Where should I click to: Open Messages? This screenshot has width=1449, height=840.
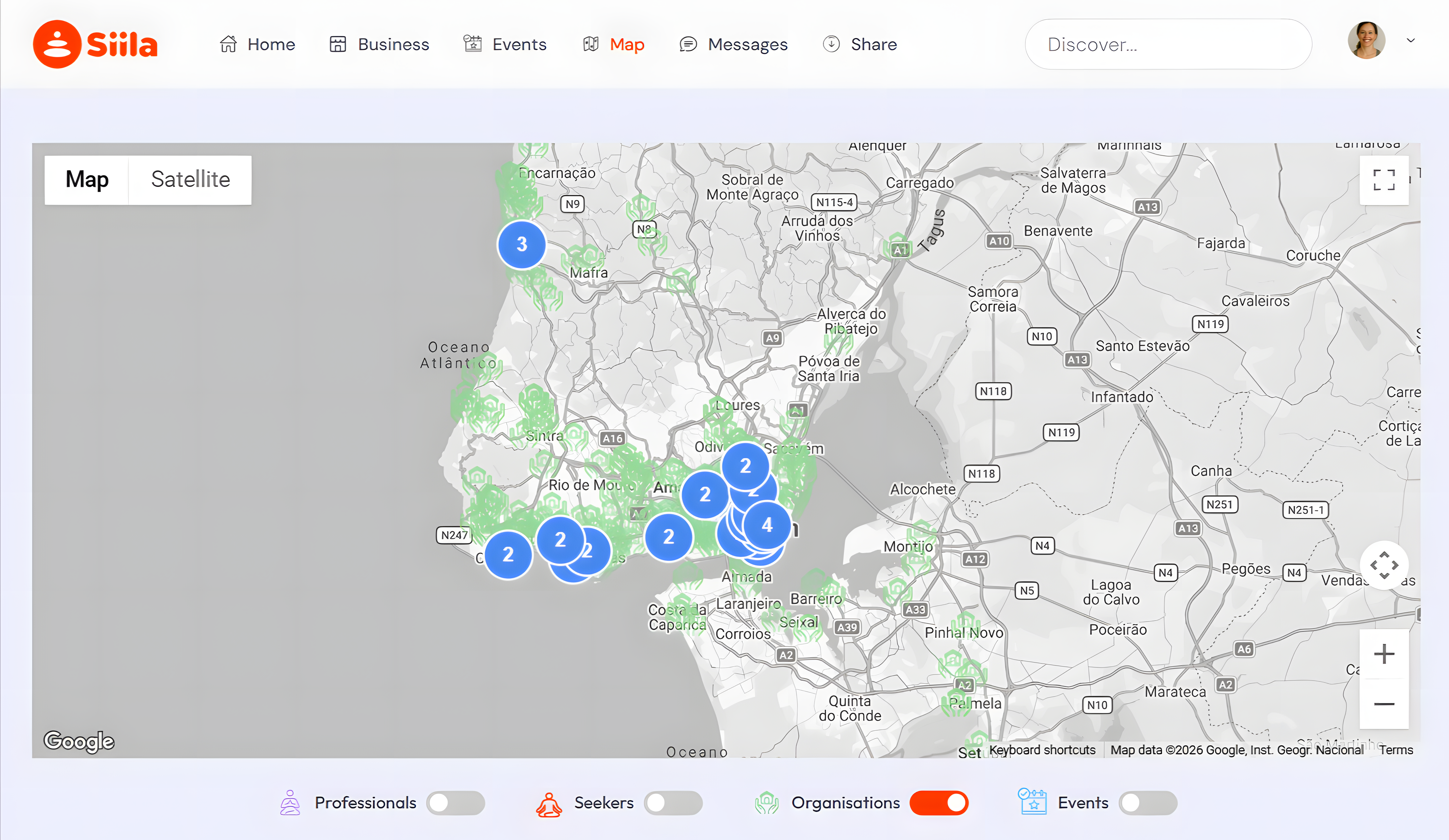click(733, 44)
